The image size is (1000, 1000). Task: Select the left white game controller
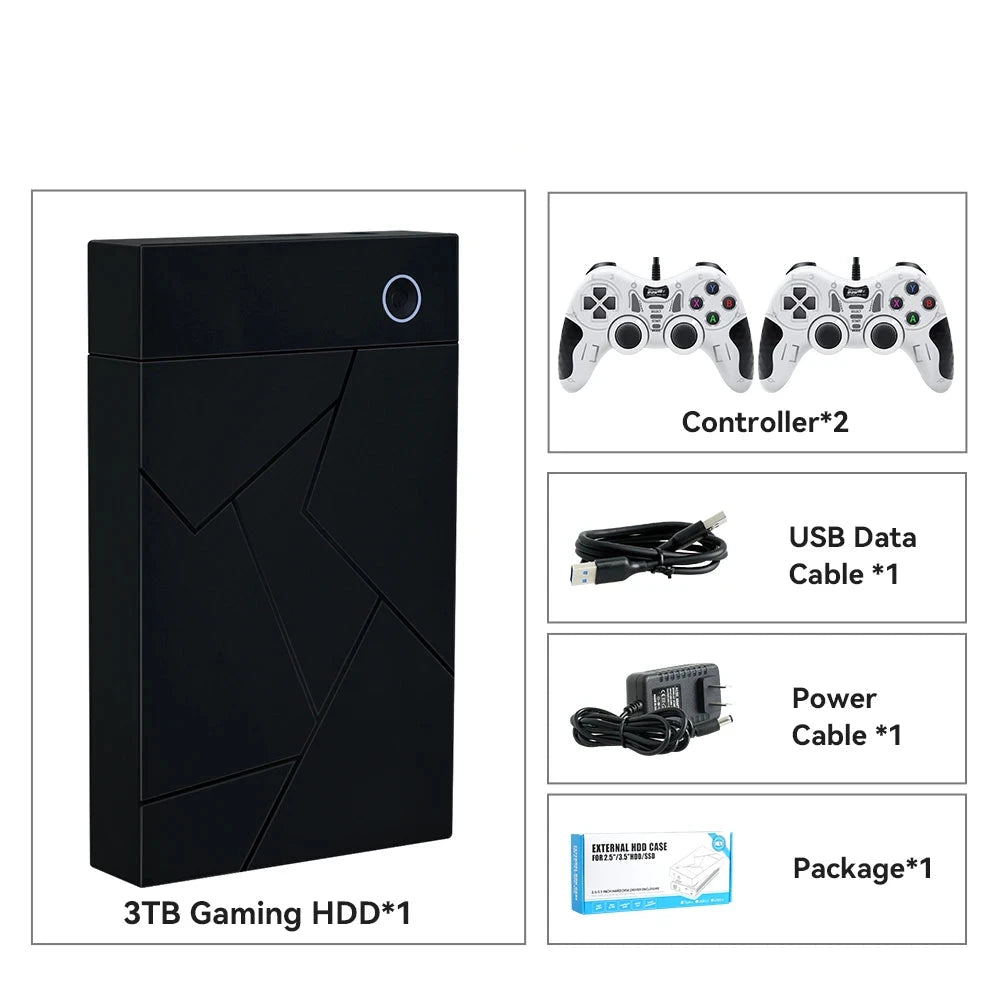(656, 326)
